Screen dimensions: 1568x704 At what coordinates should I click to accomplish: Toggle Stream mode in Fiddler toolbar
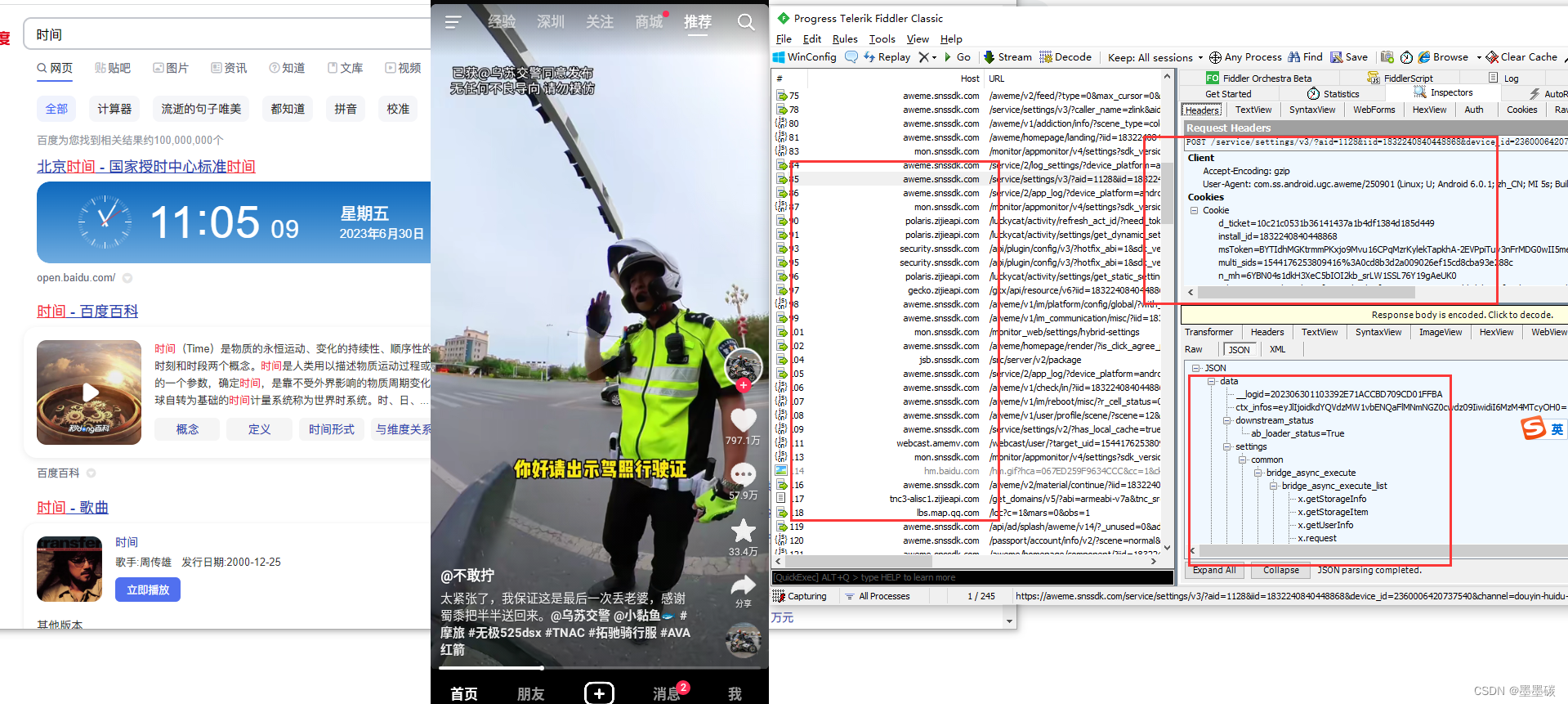pos(1007,57)
